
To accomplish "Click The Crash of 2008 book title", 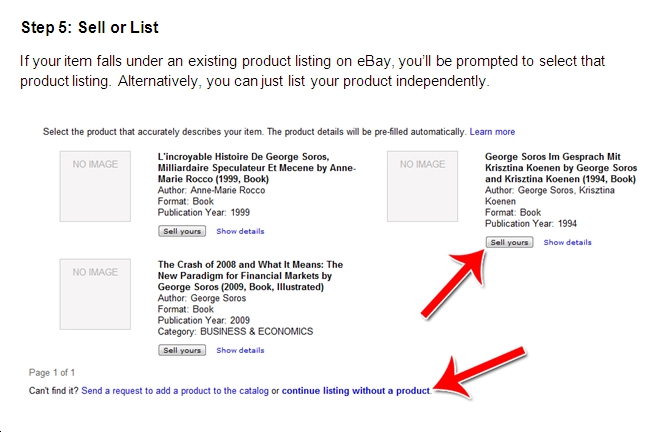I will [250, 276].
